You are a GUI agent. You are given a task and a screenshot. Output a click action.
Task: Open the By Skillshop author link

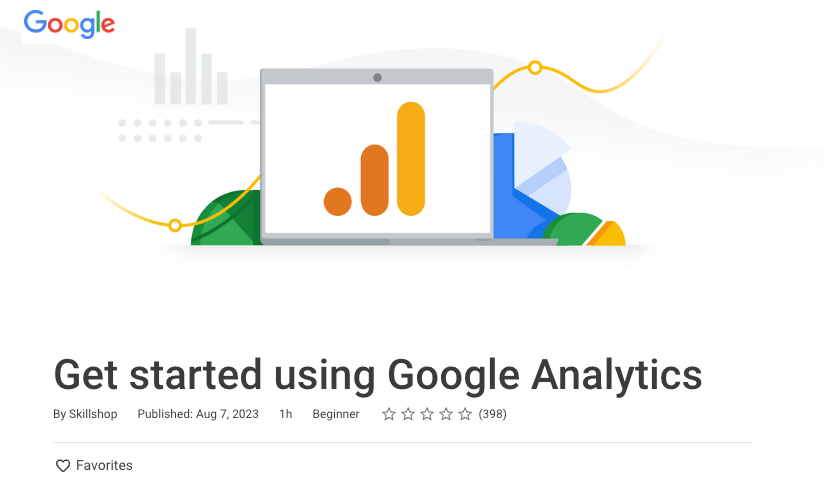[85, 414]
